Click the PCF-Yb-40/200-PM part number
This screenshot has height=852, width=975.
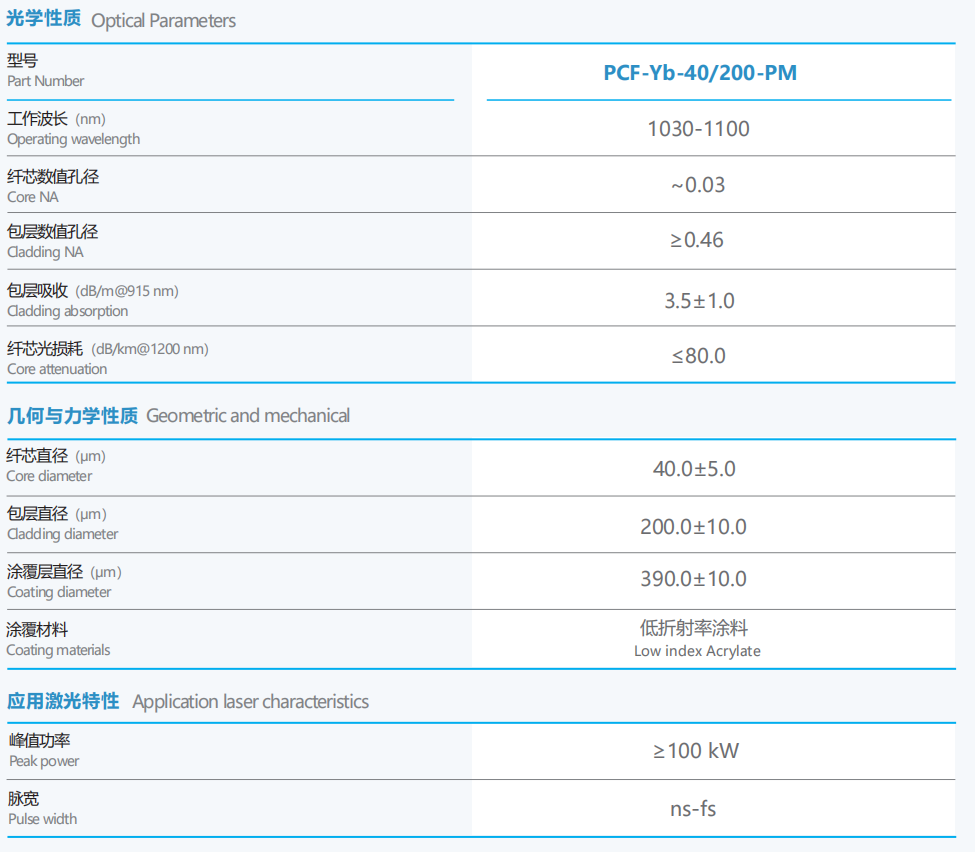click(x=699, y=73)
